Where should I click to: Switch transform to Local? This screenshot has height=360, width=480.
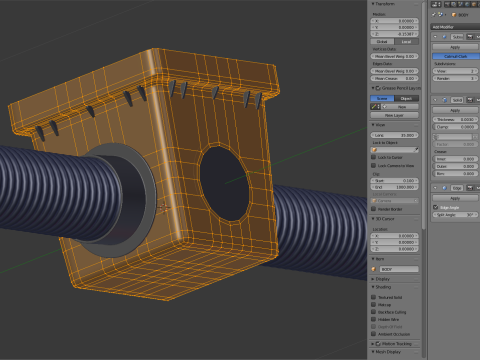coord(407,42)
